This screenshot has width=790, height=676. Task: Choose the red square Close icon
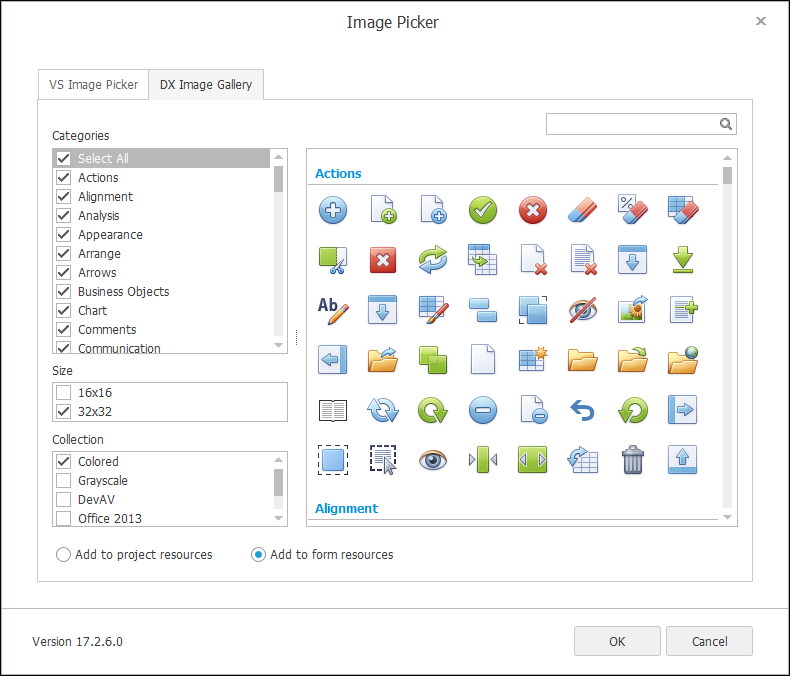[382, 260]
